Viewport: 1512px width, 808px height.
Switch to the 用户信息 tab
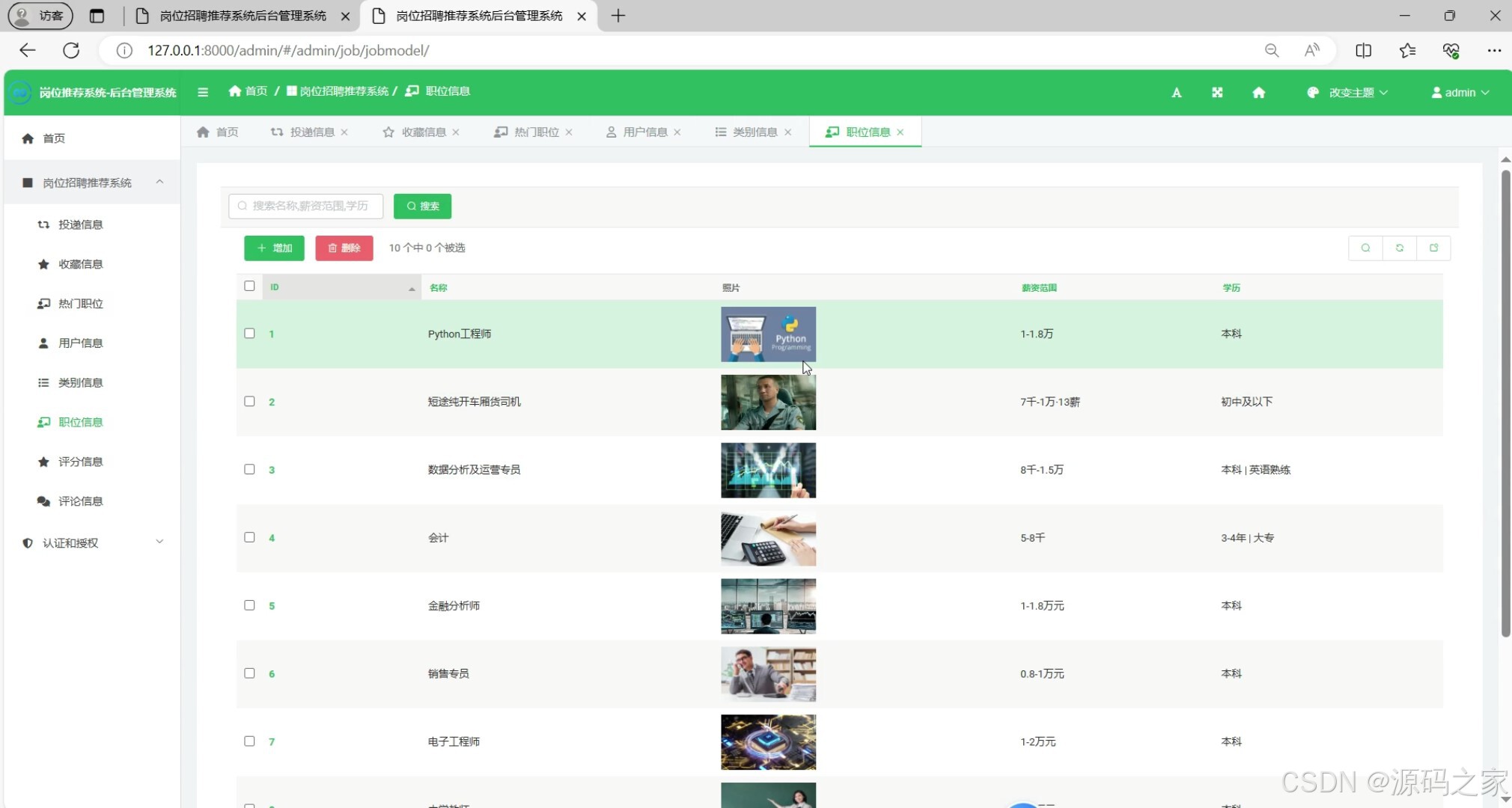click(644, 132)
